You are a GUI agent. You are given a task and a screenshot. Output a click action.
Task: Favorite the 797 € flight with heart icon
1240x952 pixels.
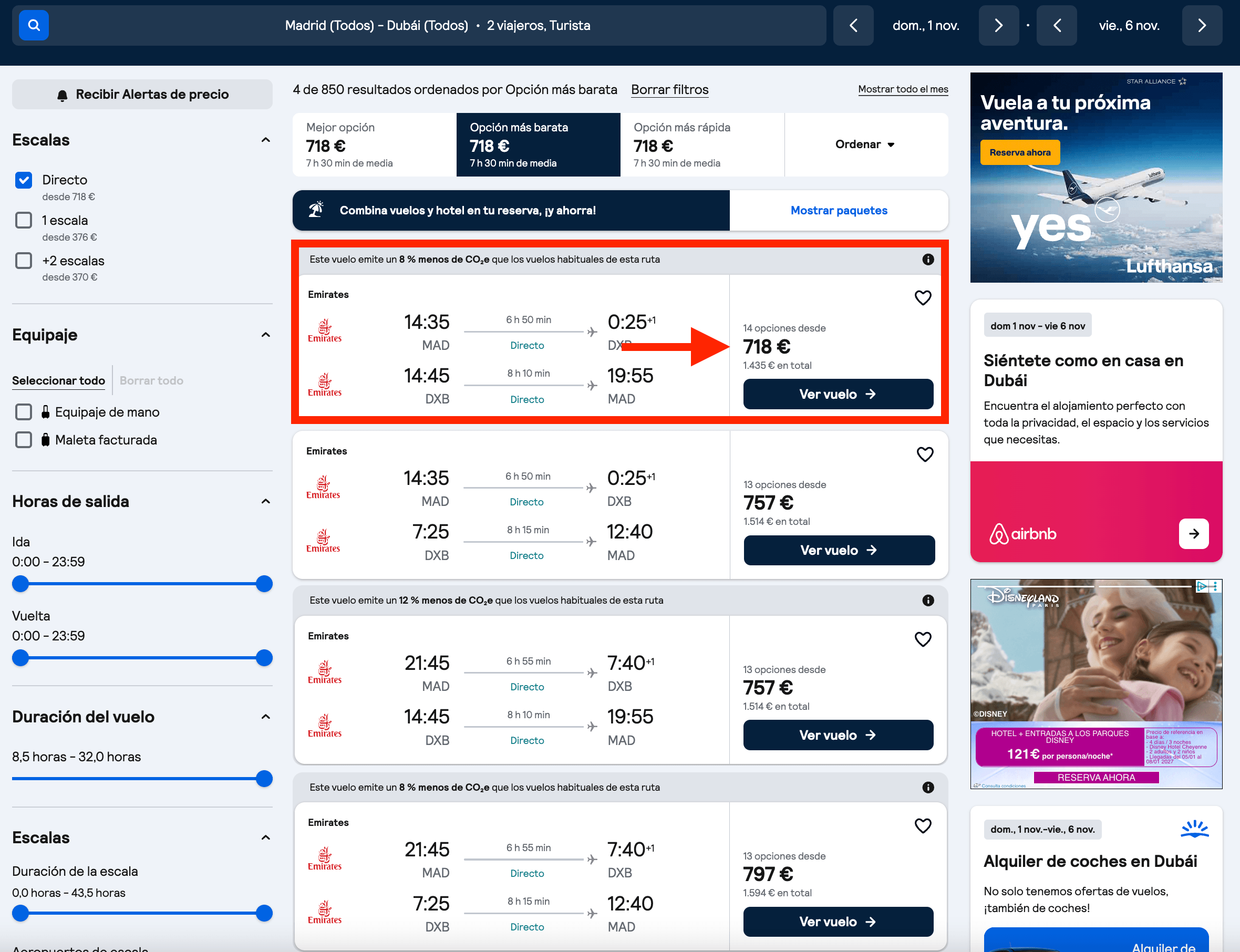pos(923,825)
